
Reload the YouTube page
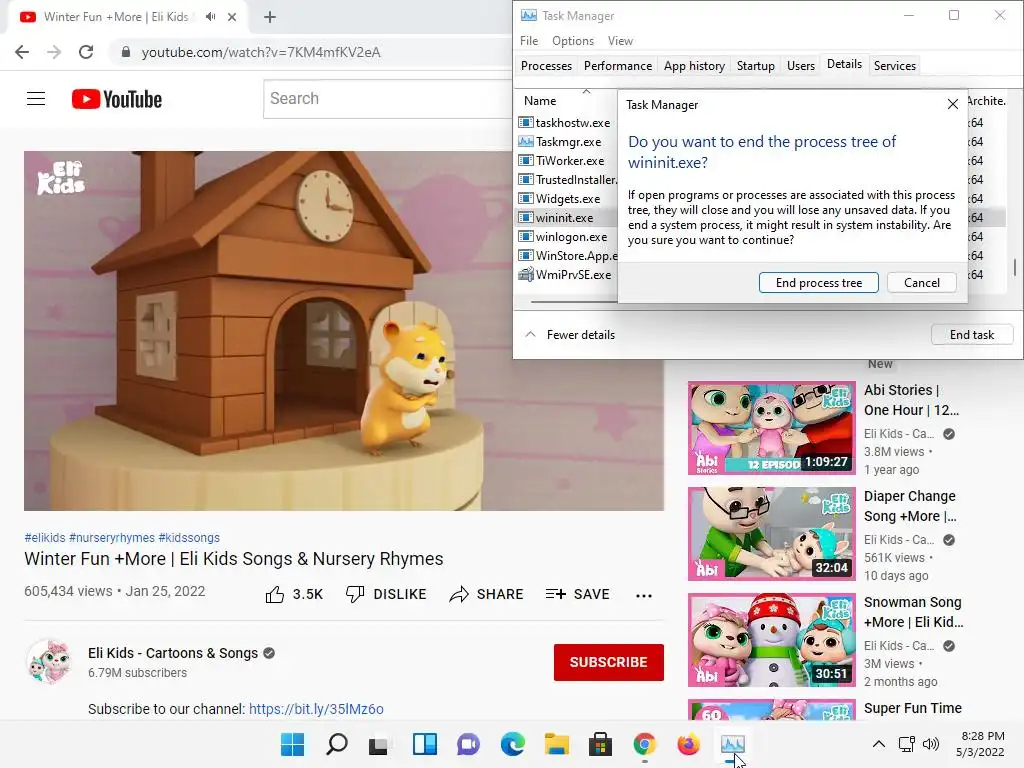[86, 52]
